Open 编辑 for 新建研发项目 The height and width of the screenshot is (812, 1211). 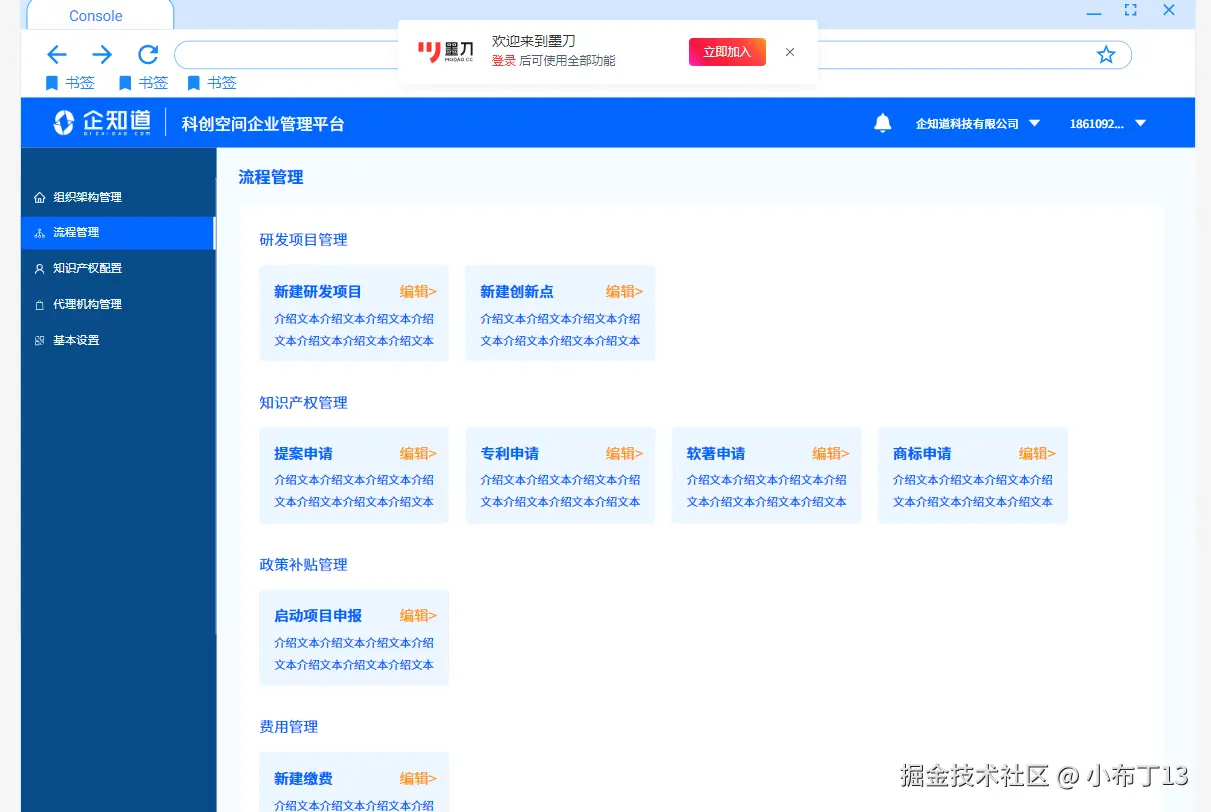click(x=419, y=291)
